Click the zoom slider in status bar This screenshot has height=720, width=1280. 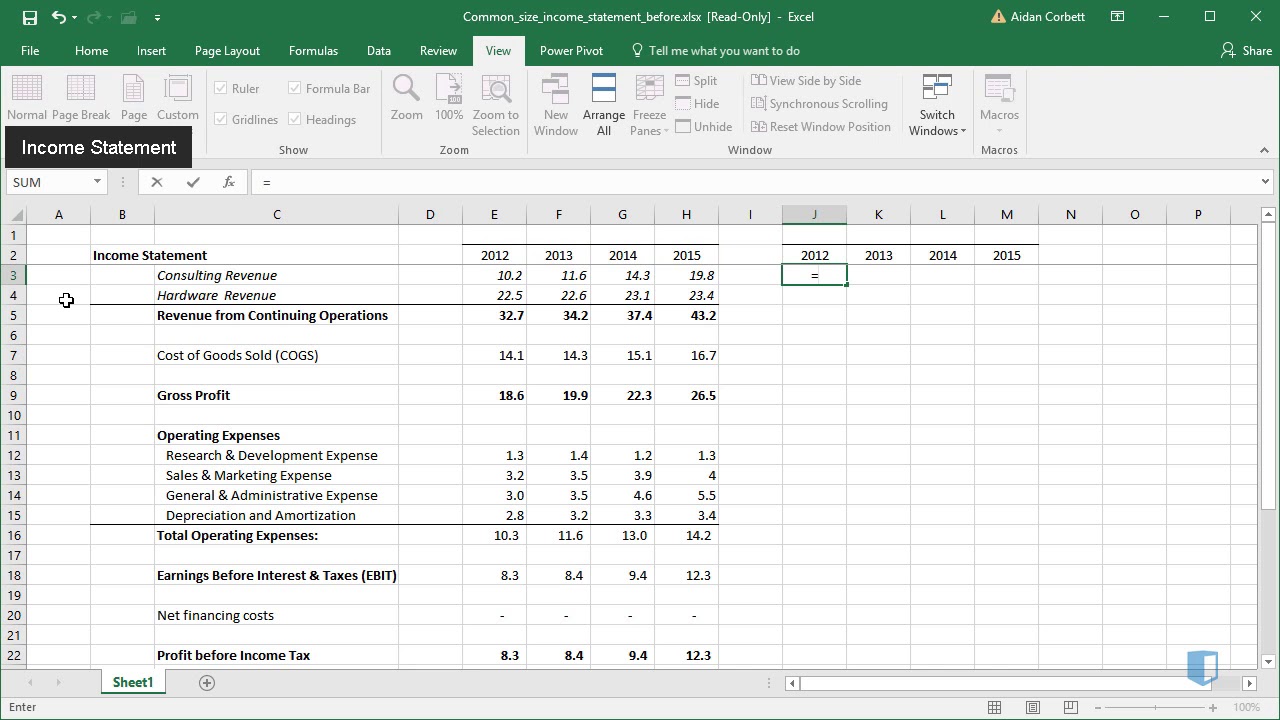1155,707
